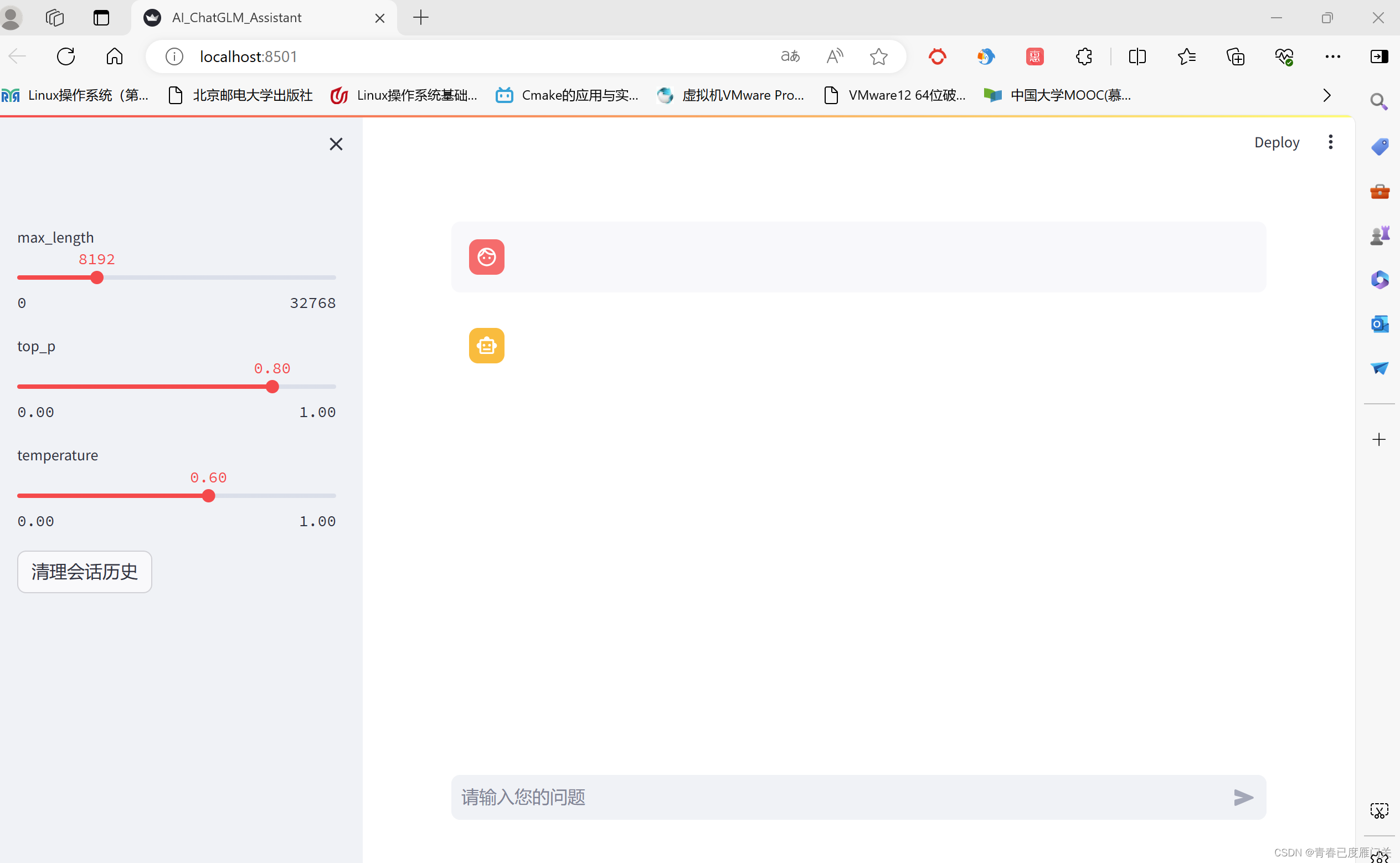The height and width of the screenshot is (863, 1400).
Task: Expand the bookmarks bar overflow chevron
Action: coord(1326,95)
